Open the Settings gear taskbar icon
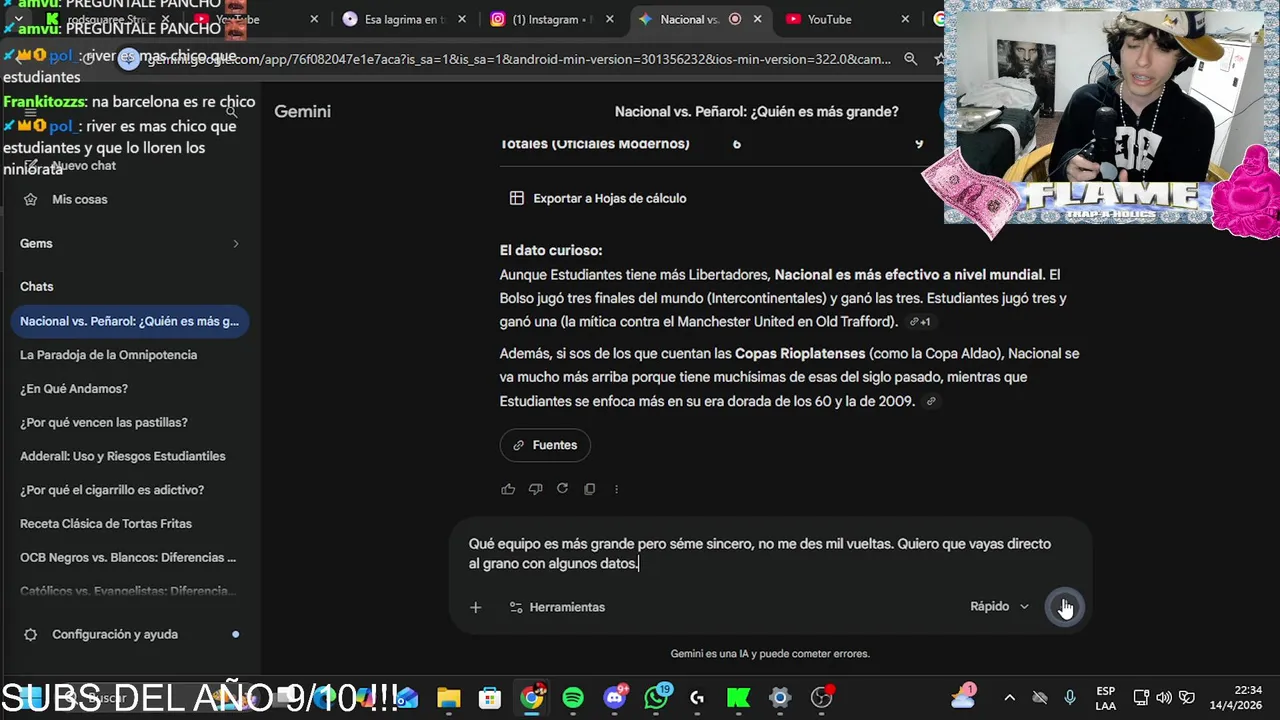1280x720 pixels. point(780,698)
